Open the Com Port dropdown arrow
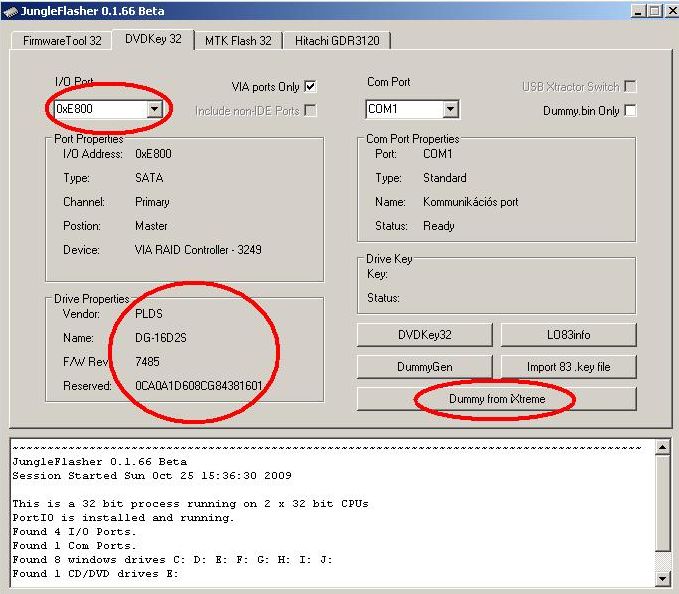The width and height of the screenshot is (679, 594). (450, 109)
